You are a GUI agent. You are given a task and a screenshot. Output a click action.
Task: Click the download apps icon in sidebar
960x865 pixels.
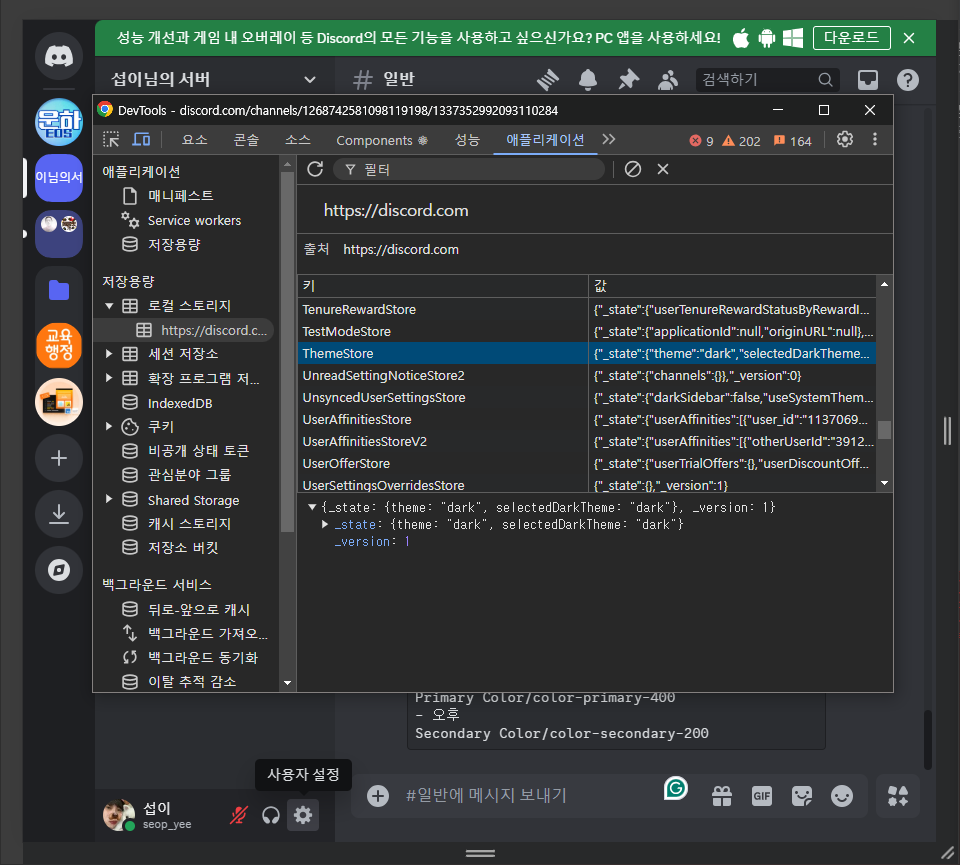[x=59, y=514]
